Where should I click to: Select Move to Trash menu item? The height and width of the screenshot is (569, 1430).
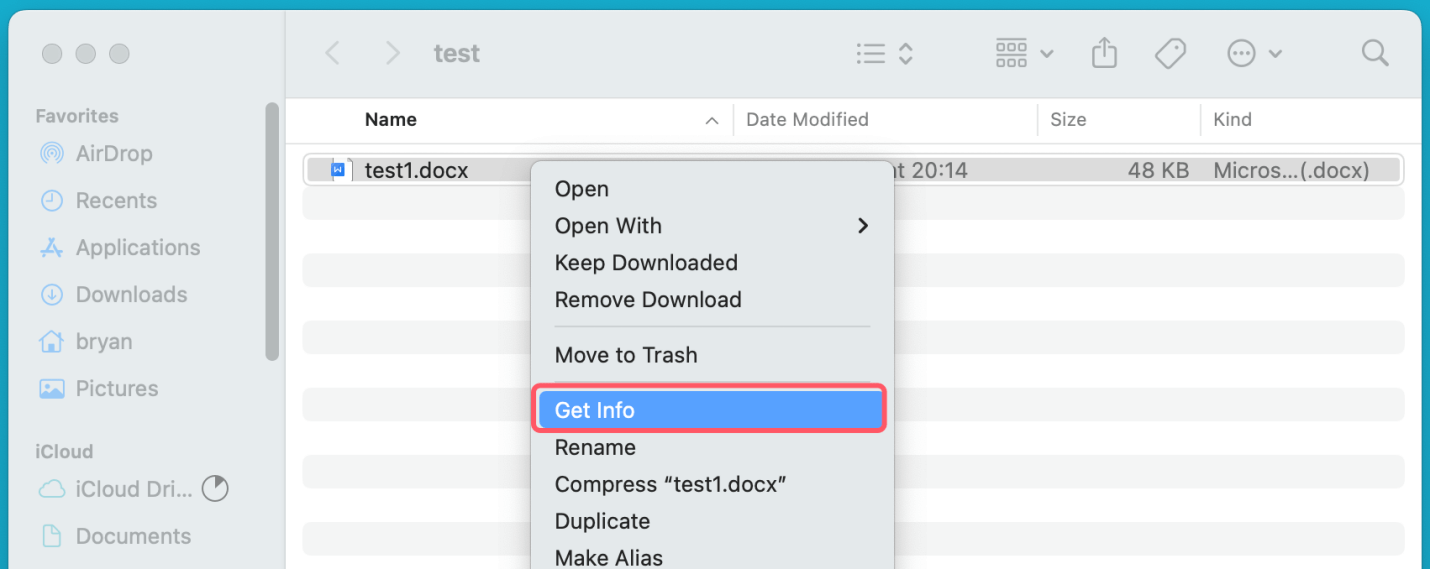(626, 355)
